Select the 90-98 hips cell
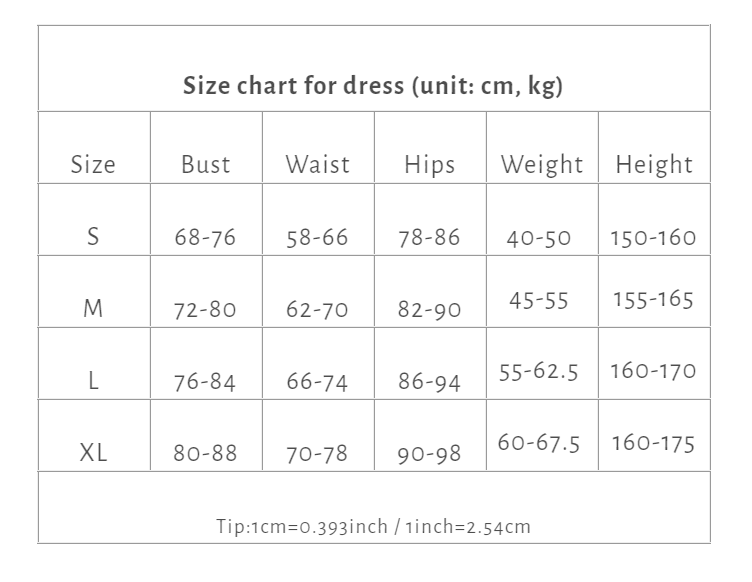 pos(429,454)
